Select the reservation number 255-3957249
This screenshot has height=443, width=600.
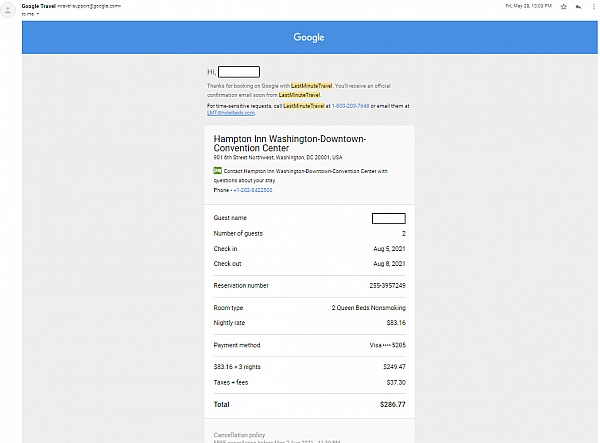point(387,285)
